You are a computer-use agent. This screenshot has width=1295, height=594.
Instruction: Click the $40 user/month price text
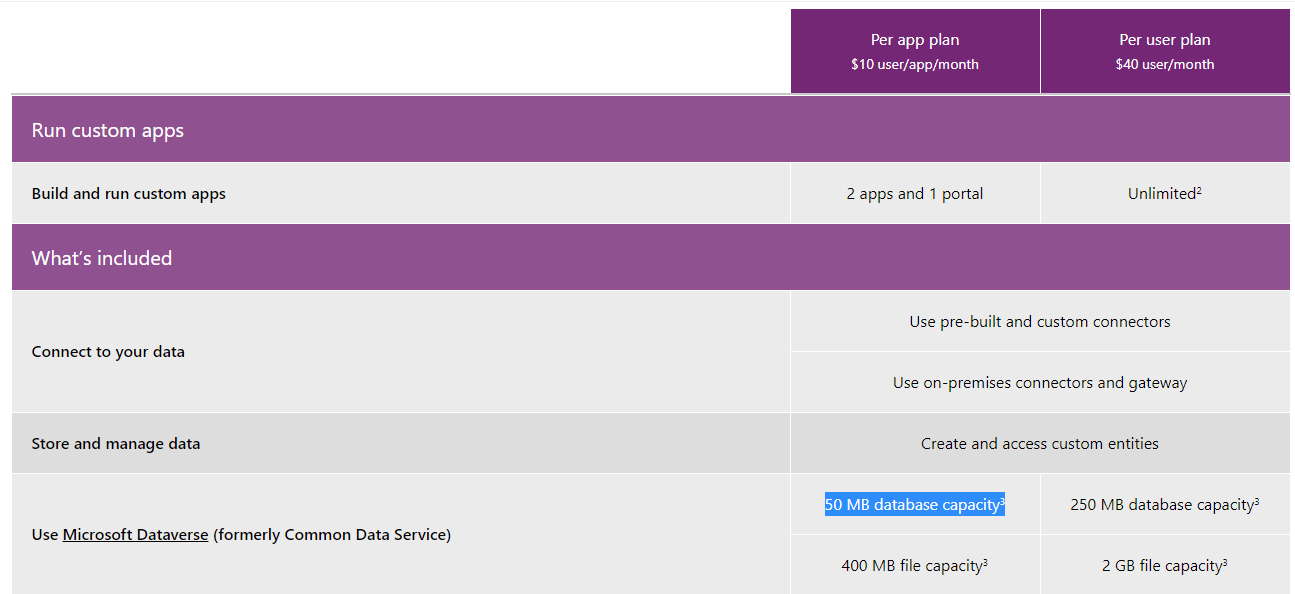pyautogui.click(x=1165, y=64)
